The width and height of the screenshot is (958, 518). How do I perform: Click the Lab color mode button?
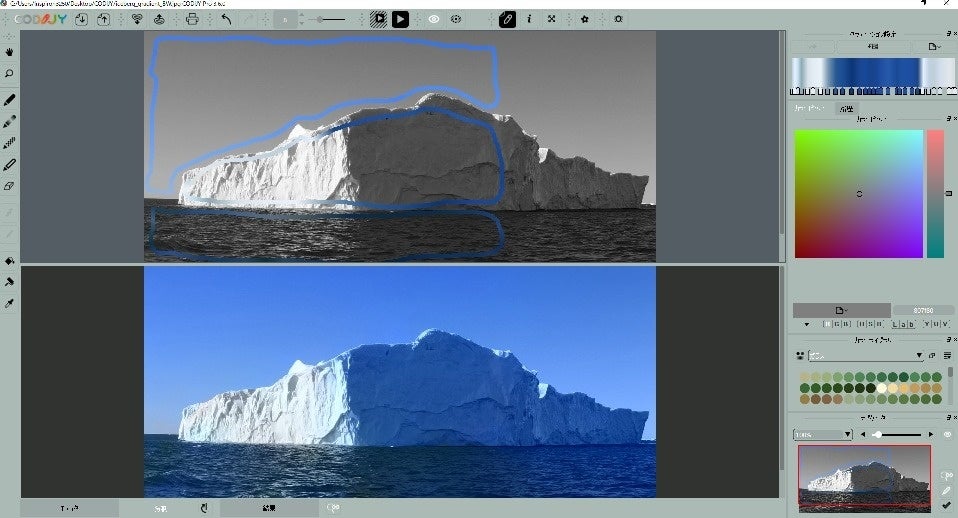tap(903, 324)
